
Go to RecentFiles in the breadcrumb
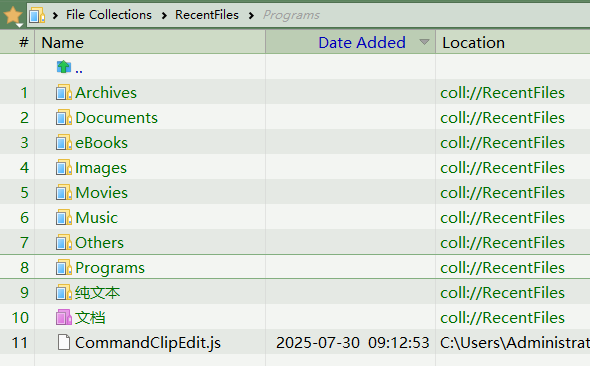pos(207,15)
